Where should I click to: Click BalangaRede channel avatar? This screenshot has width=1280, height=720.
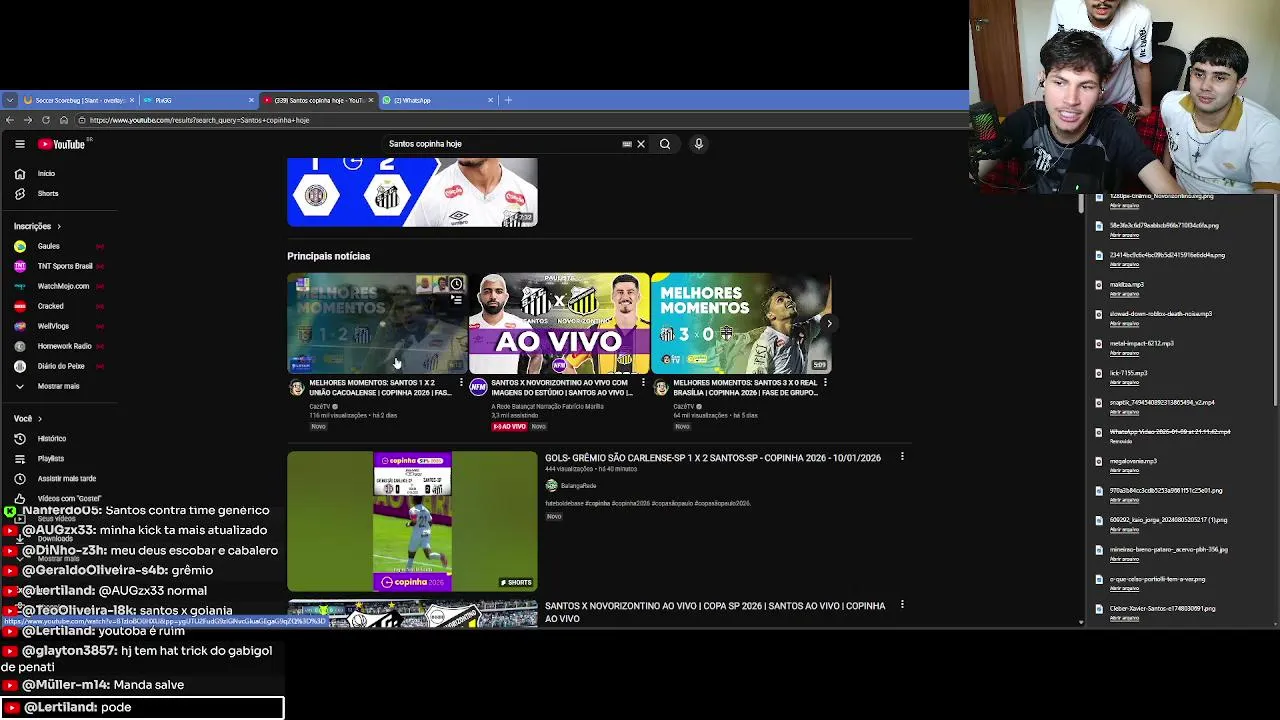551,485
